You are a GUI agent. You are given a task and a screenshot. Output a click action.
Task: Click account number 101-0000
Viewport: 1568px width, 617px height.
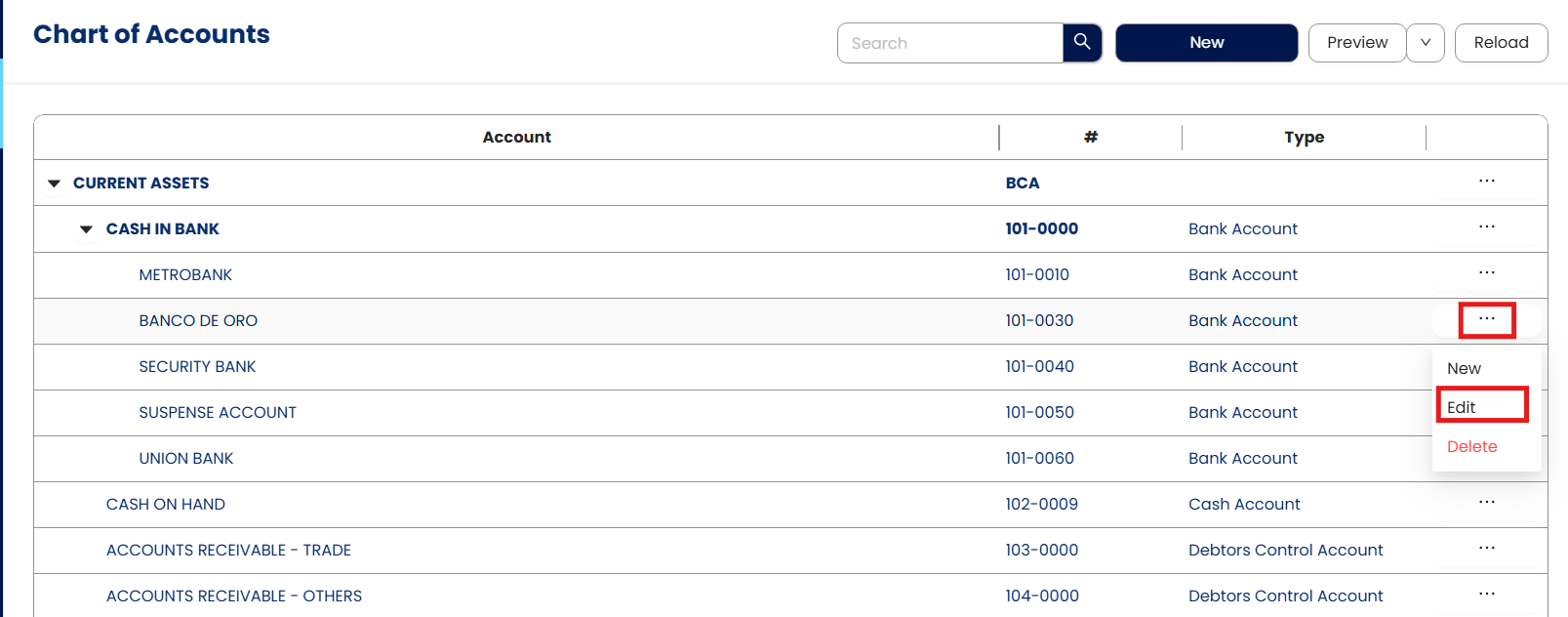tap(1042, 229)
